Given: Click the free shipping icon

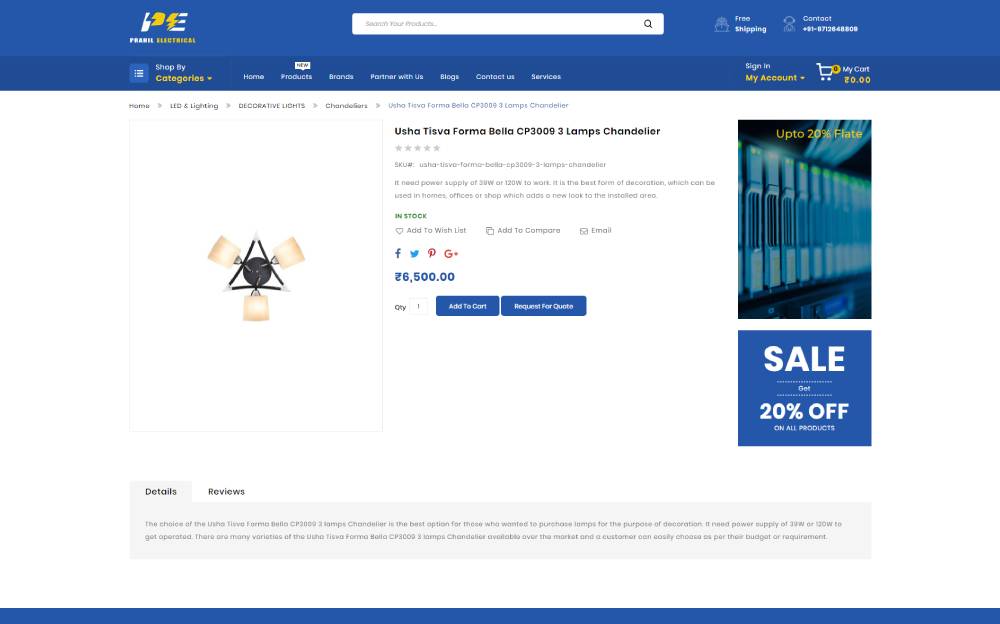Looking at the screenshot, I should 721,24.
